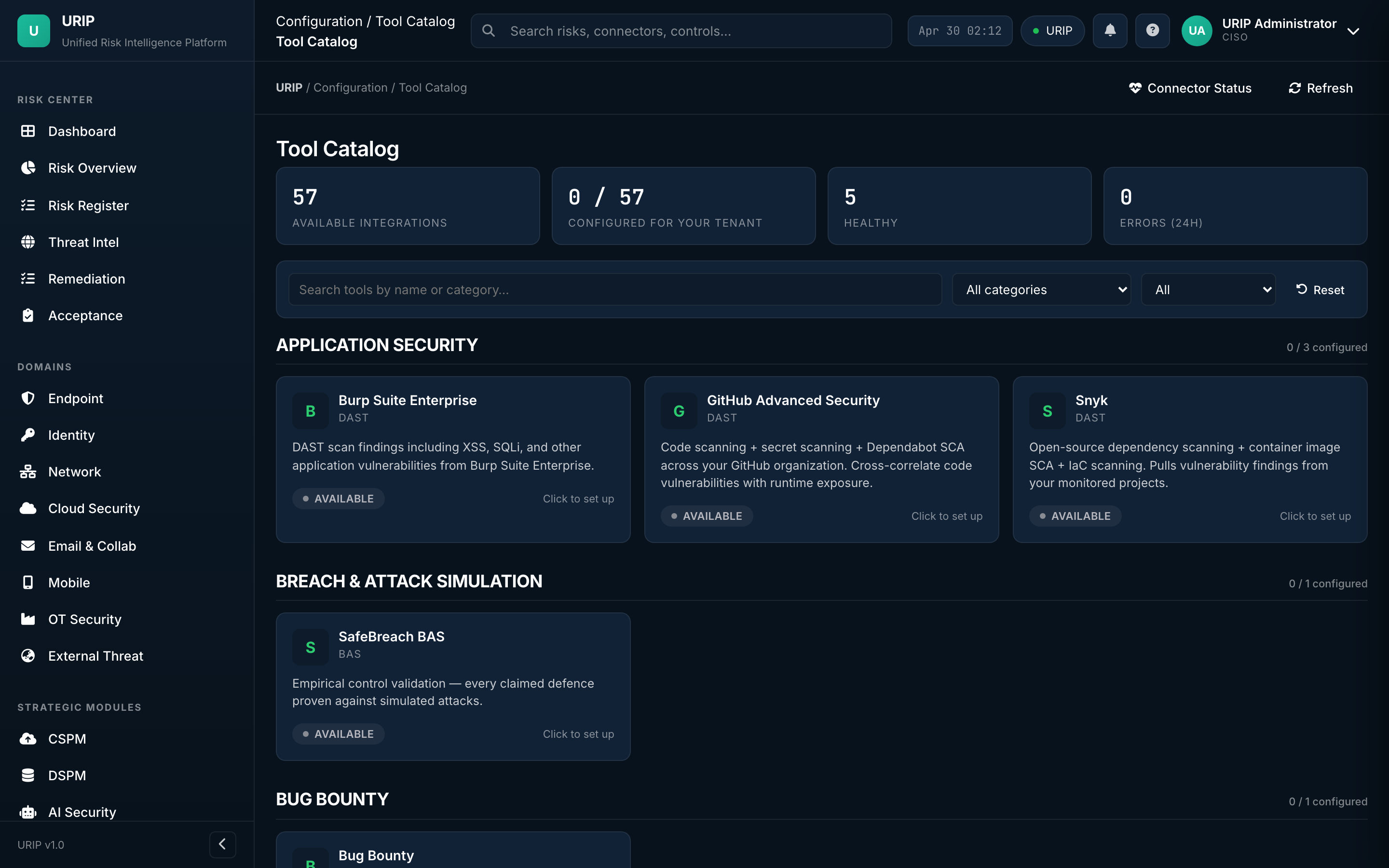Screen dimensions: 1389x868
Task: Open notifications bell
Action: pos(1110,30)
